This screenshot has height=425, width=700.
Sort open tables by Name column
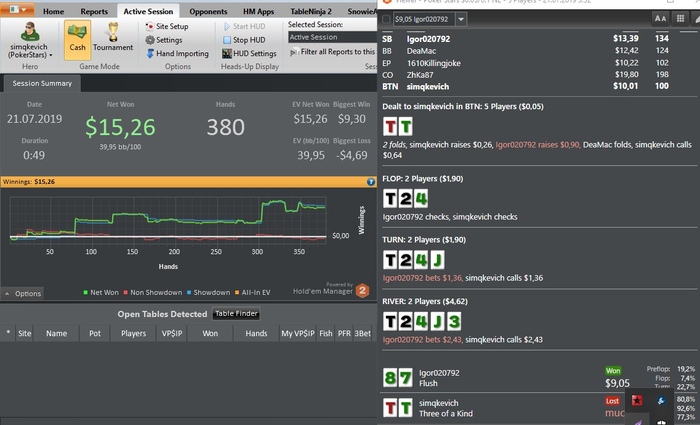click(56, 333)
